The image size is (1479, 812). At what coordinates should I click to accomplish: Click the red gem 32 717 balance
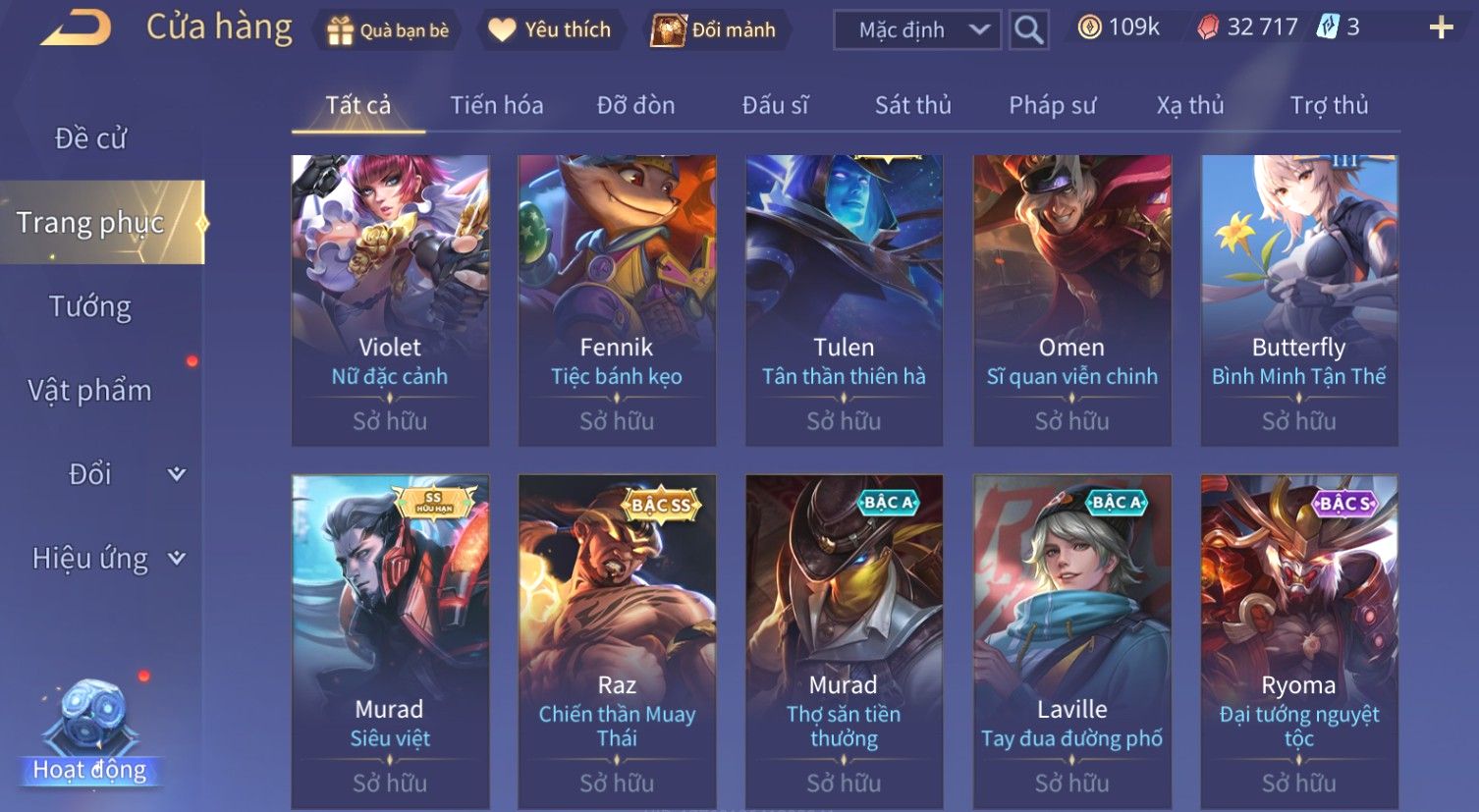[1248, 27]
